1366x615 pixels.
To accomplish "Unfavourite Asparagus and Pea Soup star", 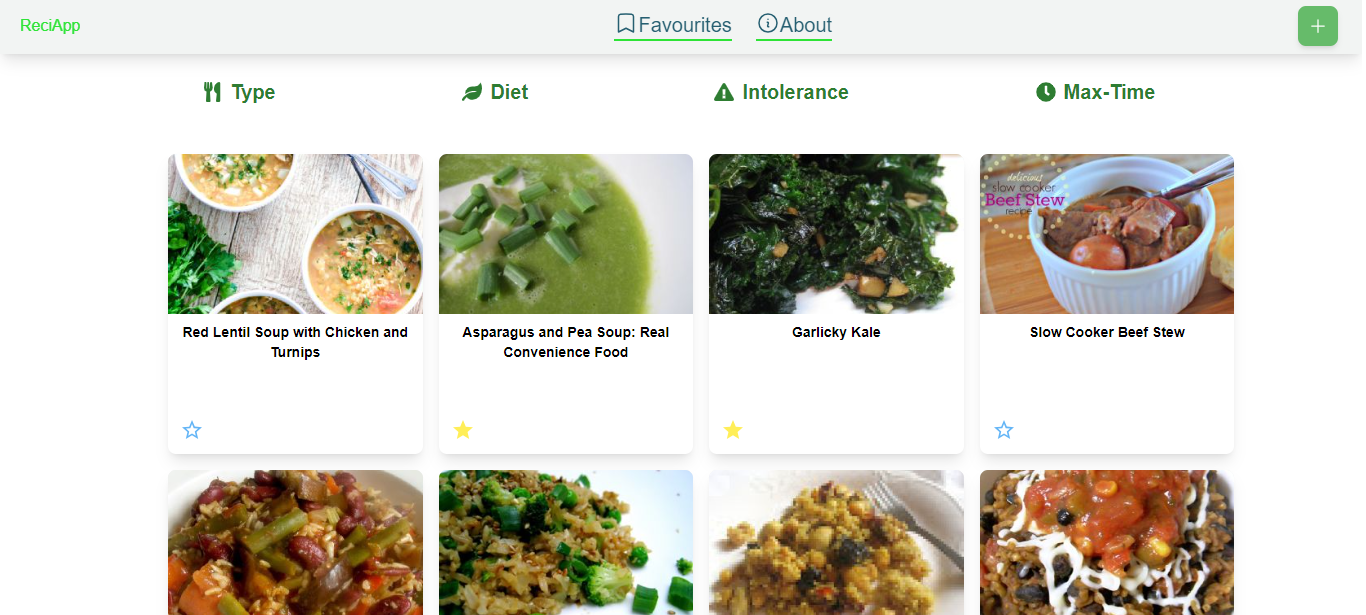I will [x=463, y=430].
